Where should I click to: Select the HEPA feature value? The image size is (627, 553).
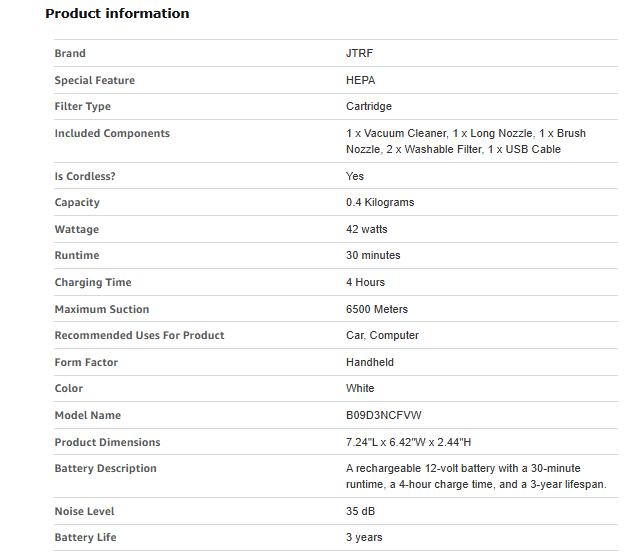click(x=361, y=80)
